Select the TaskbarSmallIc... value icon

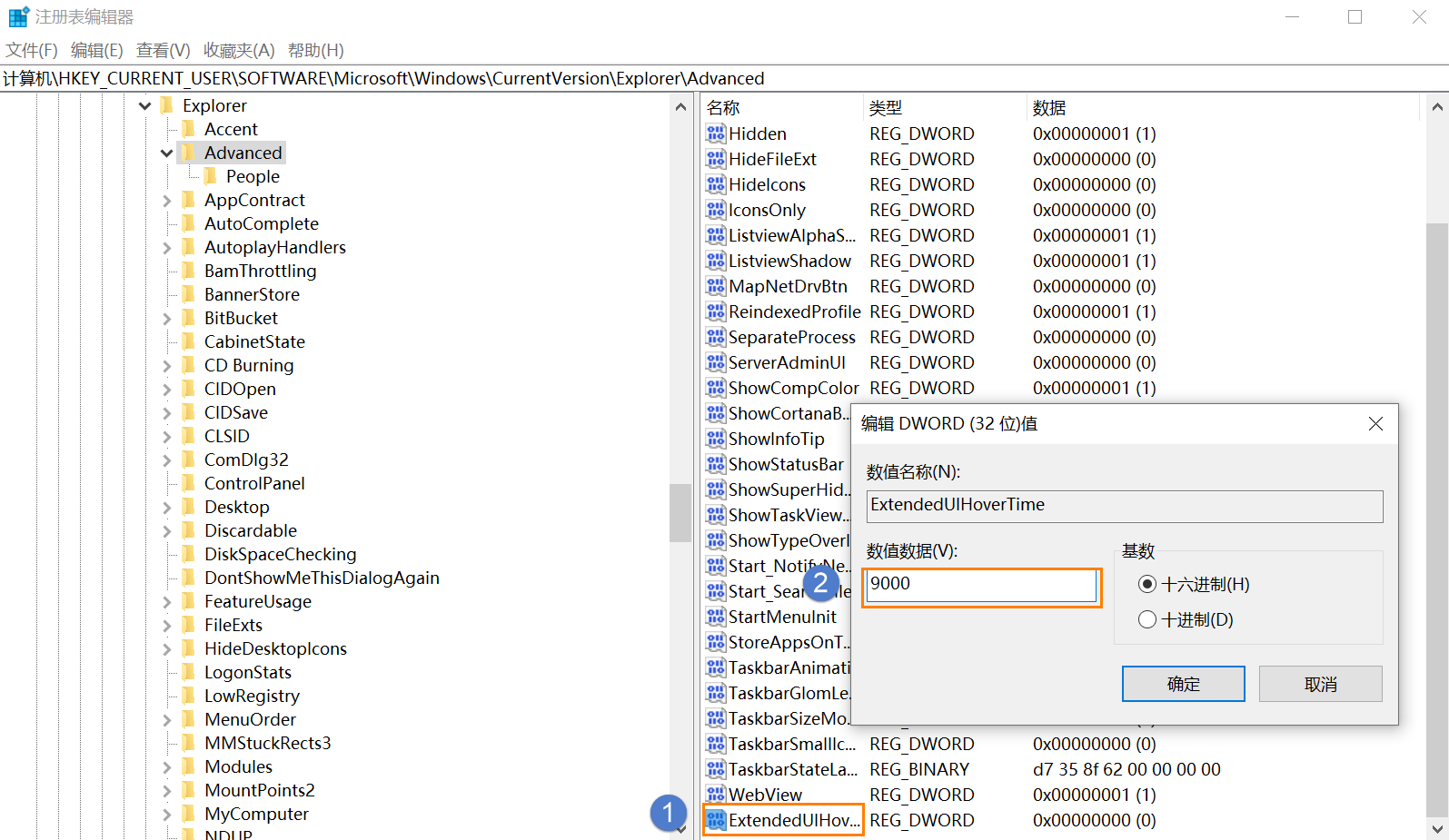coord(716,745)
